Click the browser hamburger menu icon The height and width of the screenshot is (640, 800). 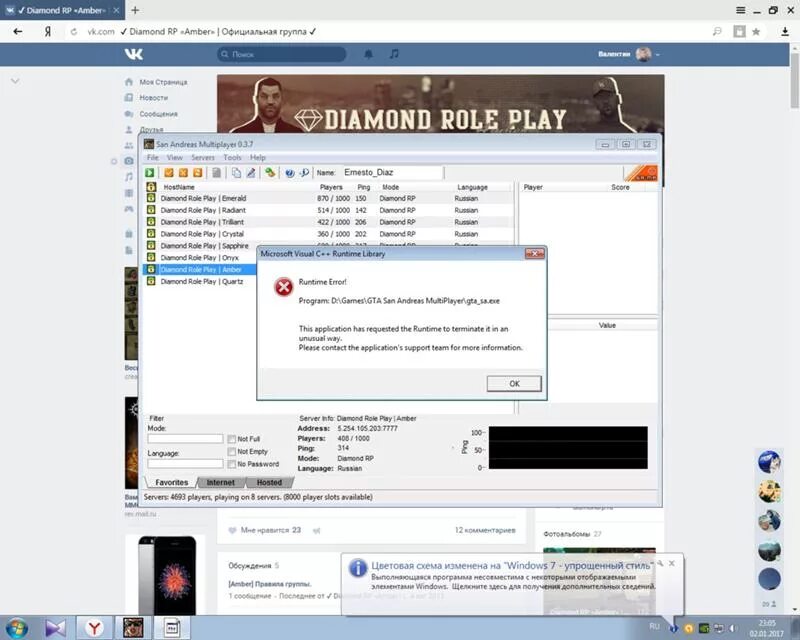(x=741, y=10)
